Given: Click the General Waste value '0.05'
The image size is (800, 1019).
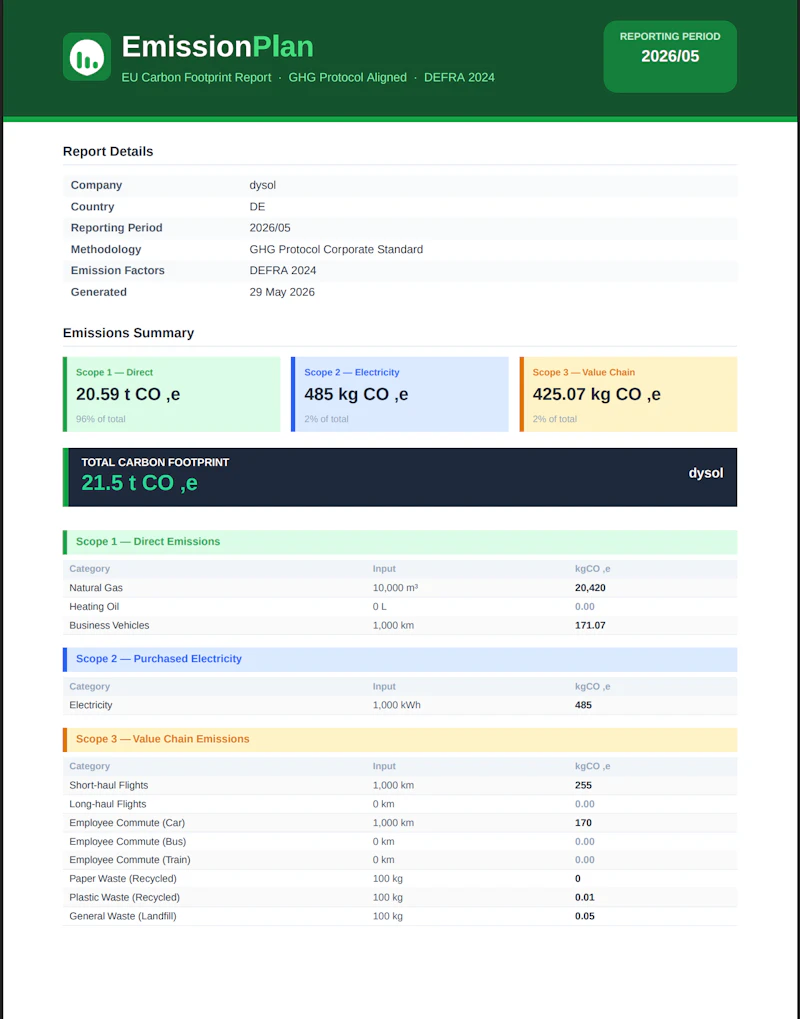Looking at the screenshot, I should tap(585, 916).
